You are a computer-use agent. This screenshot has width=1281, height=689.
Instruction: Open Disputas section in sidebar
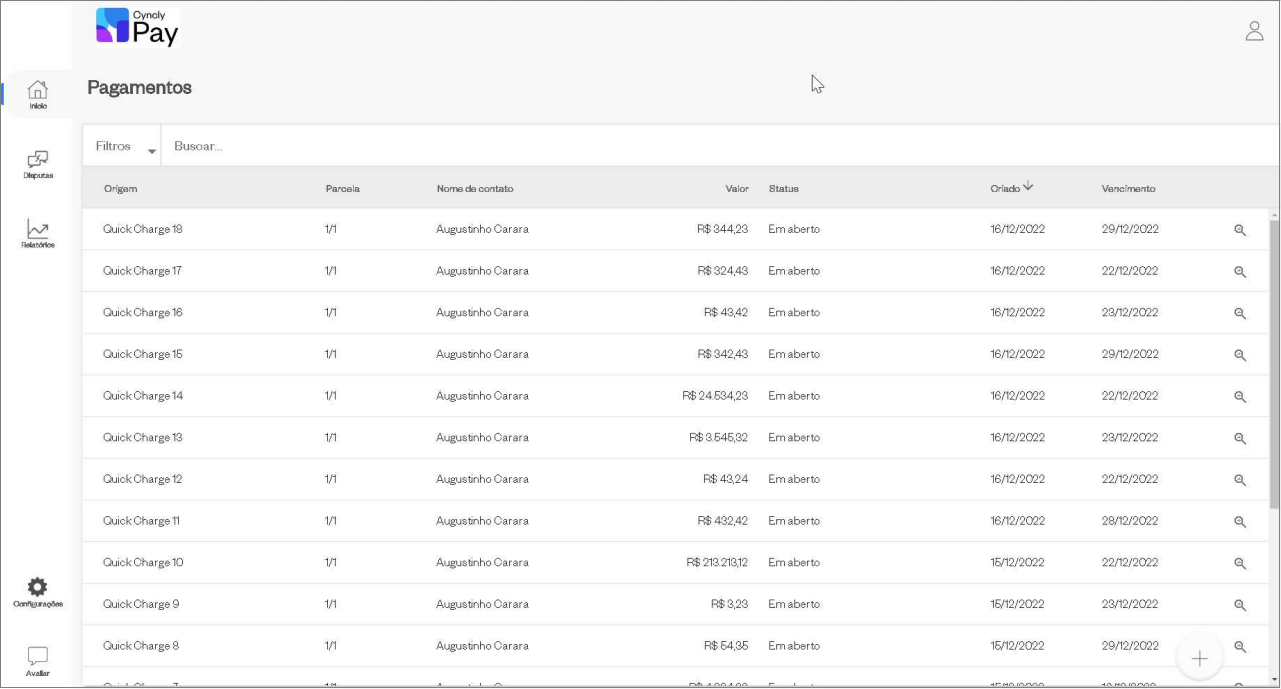coord(38,164)
